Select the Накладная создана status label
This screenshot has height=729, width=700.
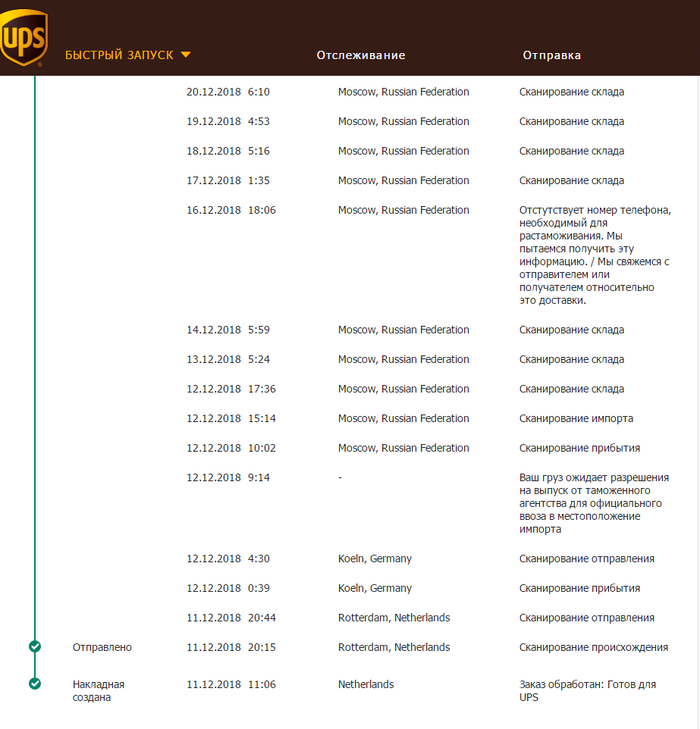pos(99,691)
